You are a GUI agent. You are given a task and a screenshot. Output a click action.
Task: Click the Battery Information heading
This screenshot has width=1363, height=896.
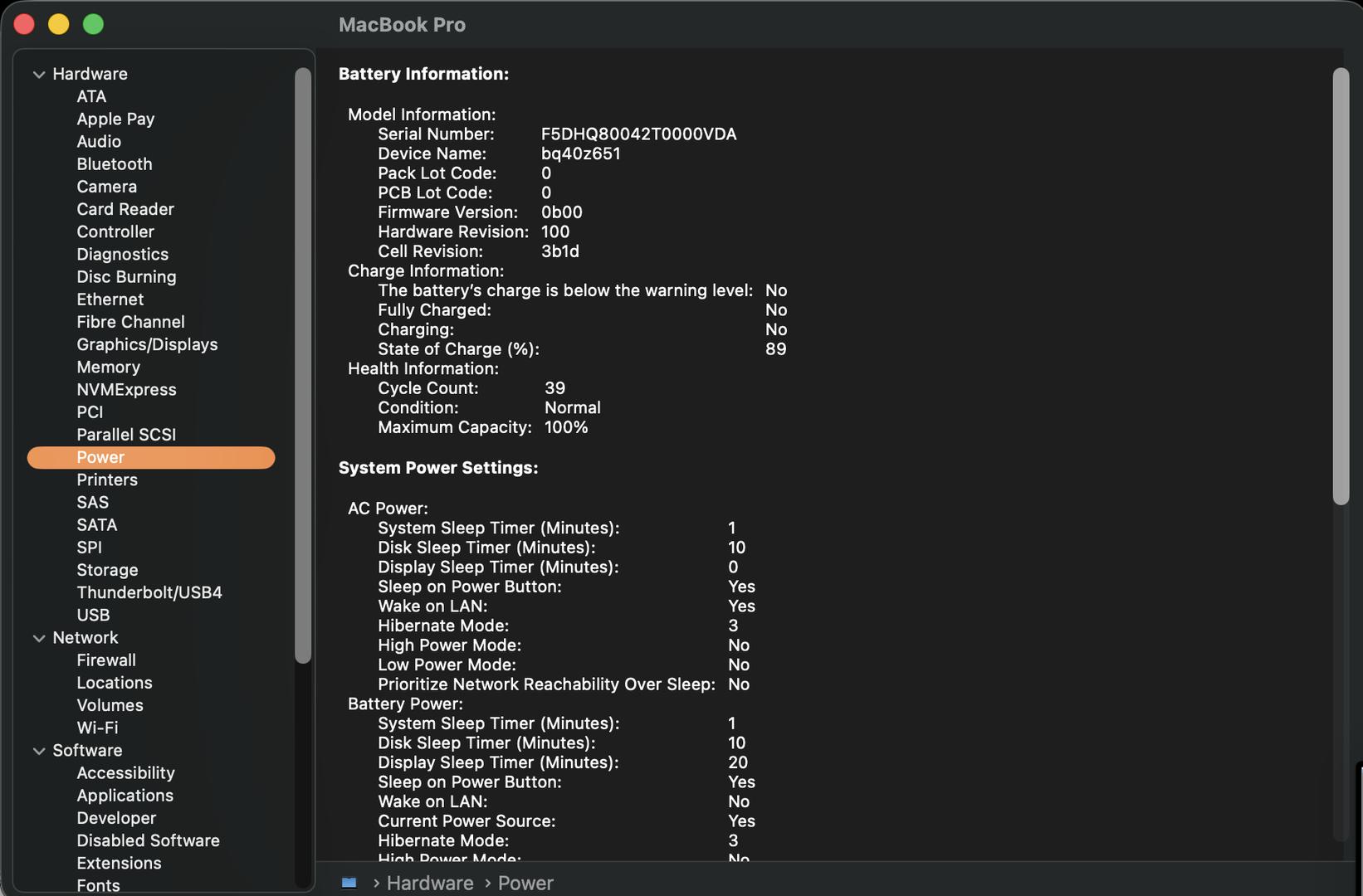coord(423,74)
